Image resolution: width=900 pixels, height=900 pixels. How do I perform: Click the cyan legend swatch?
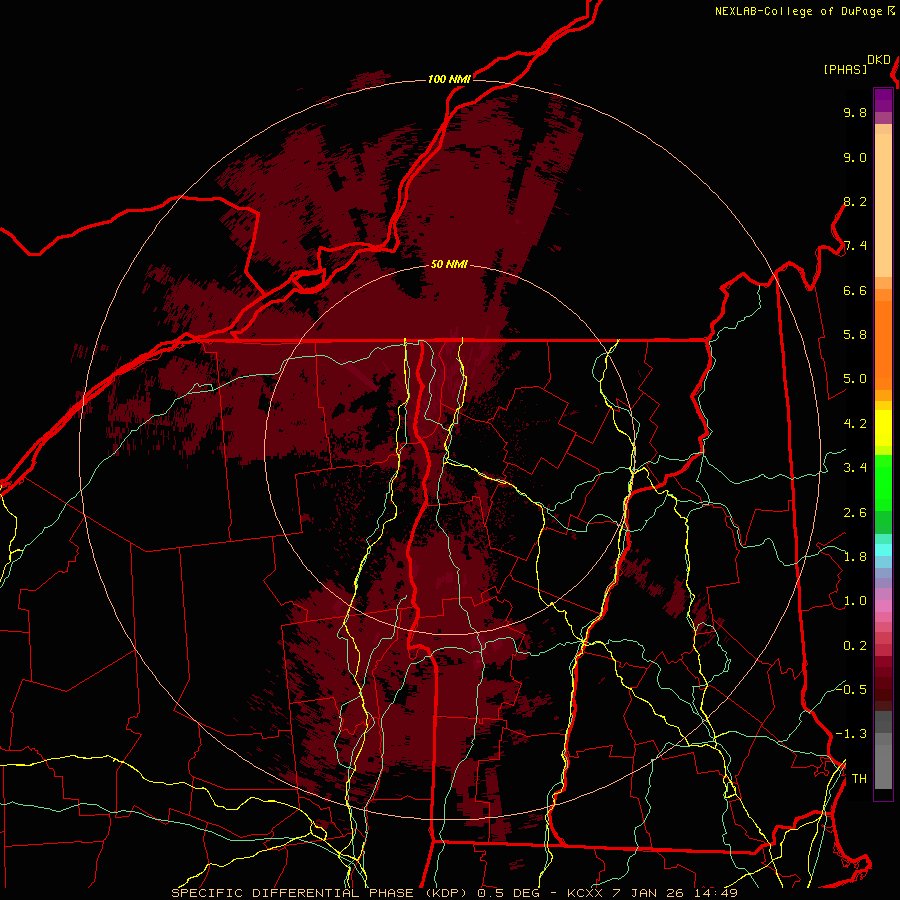(883, 550)
